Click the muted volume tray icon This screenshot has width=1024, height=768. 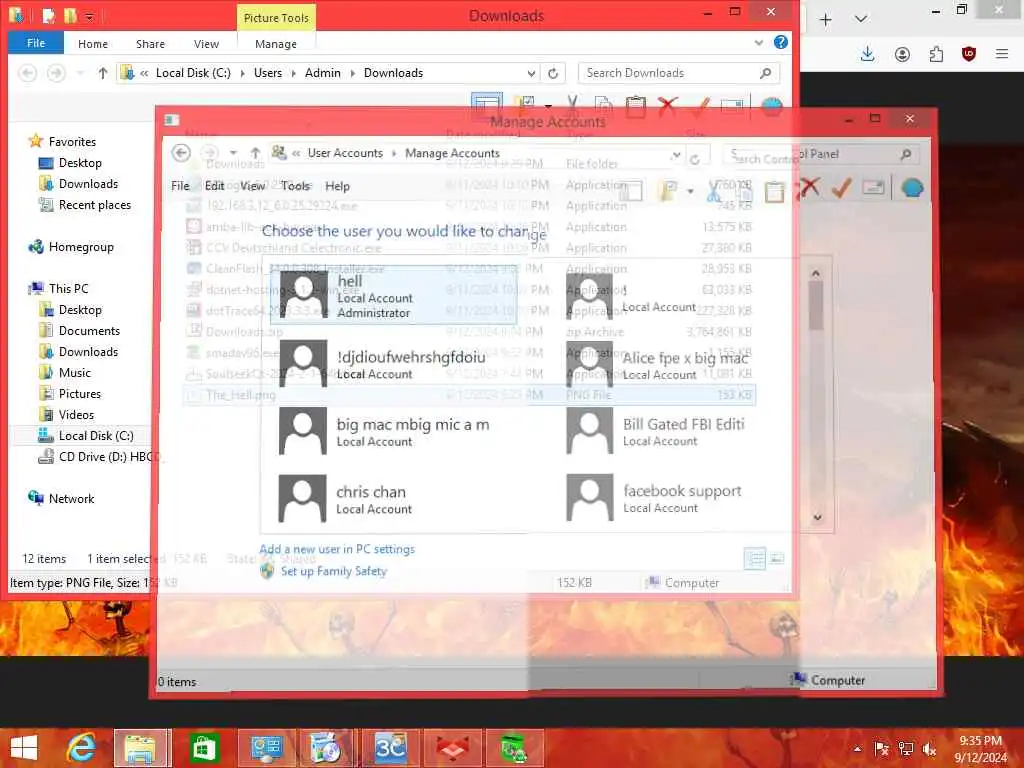pos(929,748)
